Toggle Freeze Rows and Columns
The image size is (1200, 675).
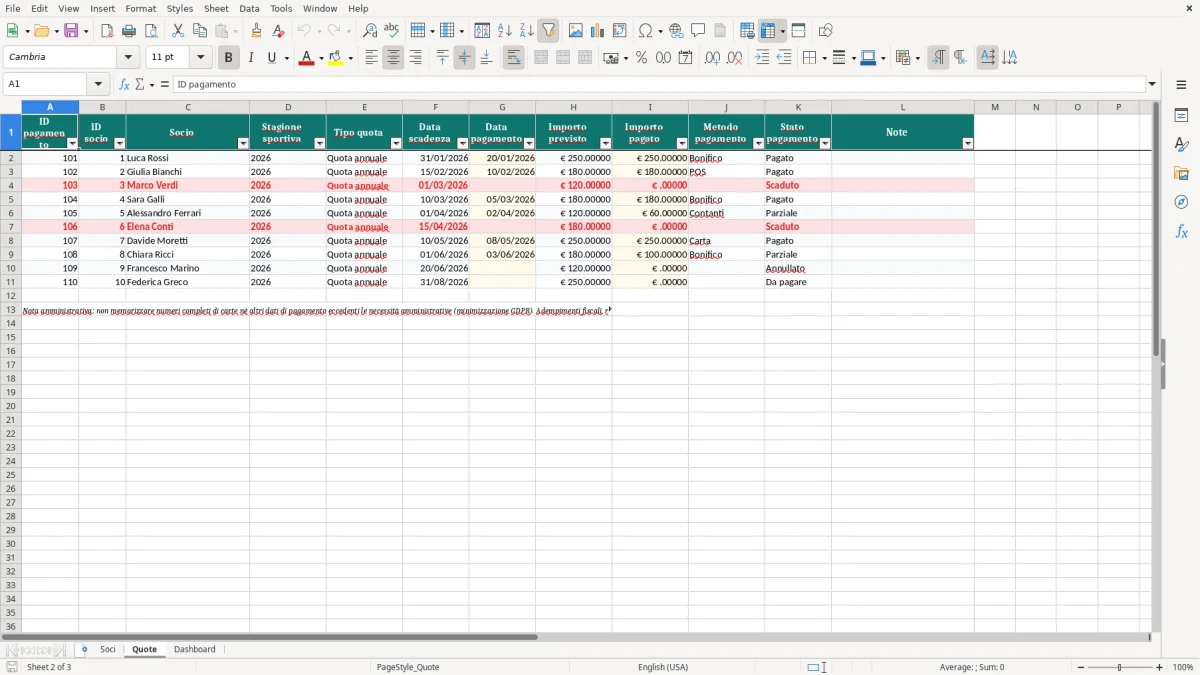pos(768,31)
